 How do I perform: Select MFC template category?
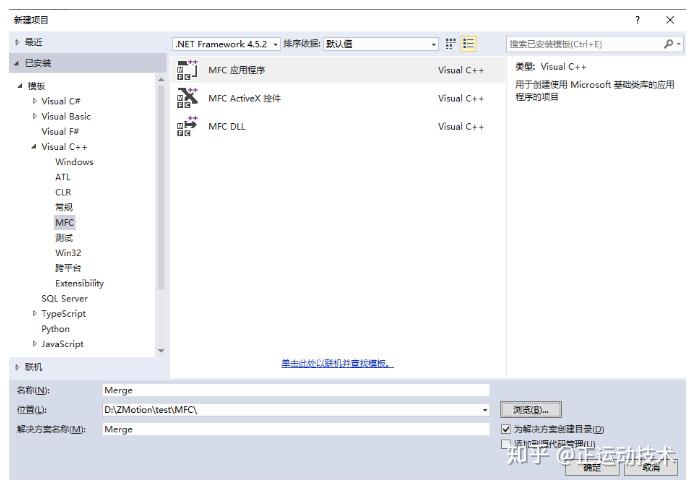(x=65, y=222)
